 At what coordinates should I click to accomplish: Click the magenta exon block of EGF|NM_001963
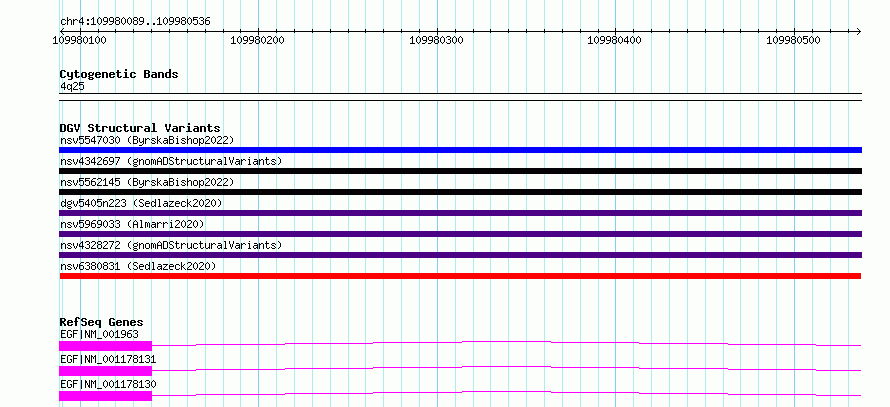(x=106, y=346)
